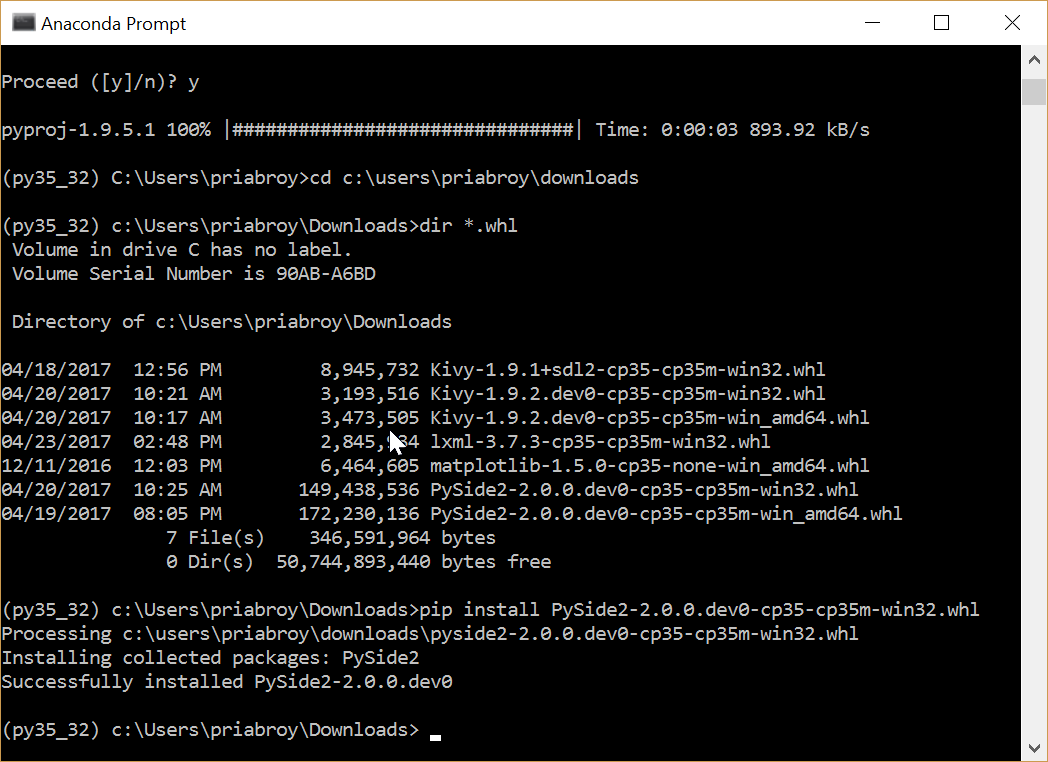Click the file size 149,438,536
The width and height of the screenshot is (1048, 762).
[x=359, y=490]
